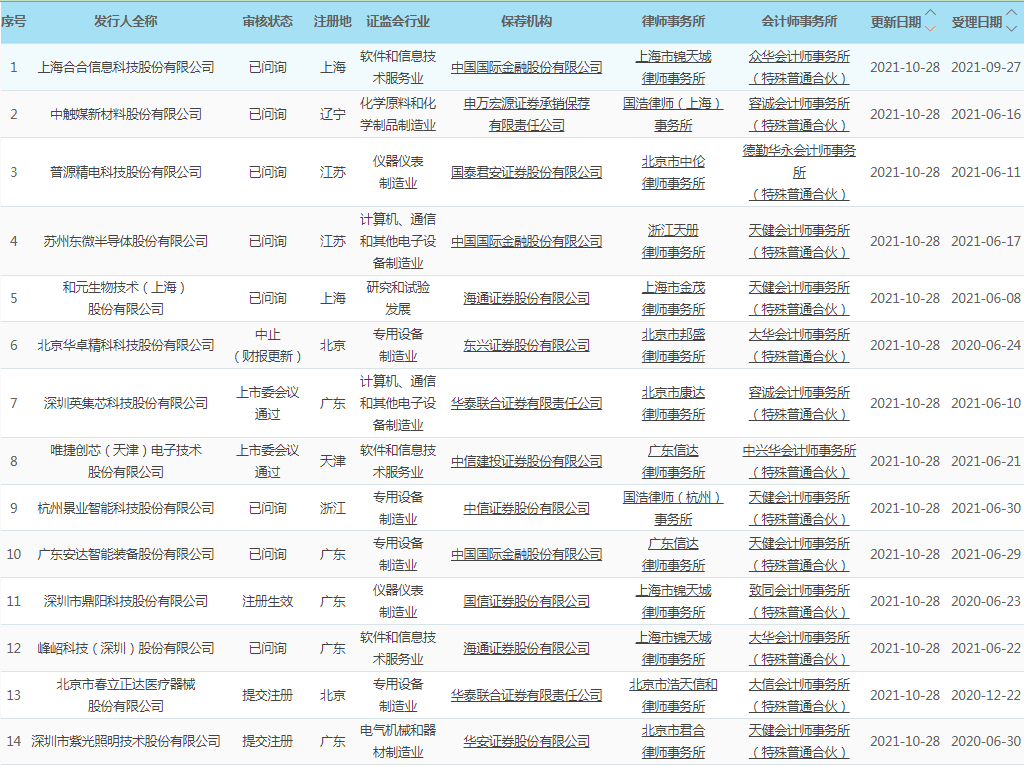
Task: Sort 更新日期 column descending with red arrow
Action: pyautogui.click(x=931, y=28)
